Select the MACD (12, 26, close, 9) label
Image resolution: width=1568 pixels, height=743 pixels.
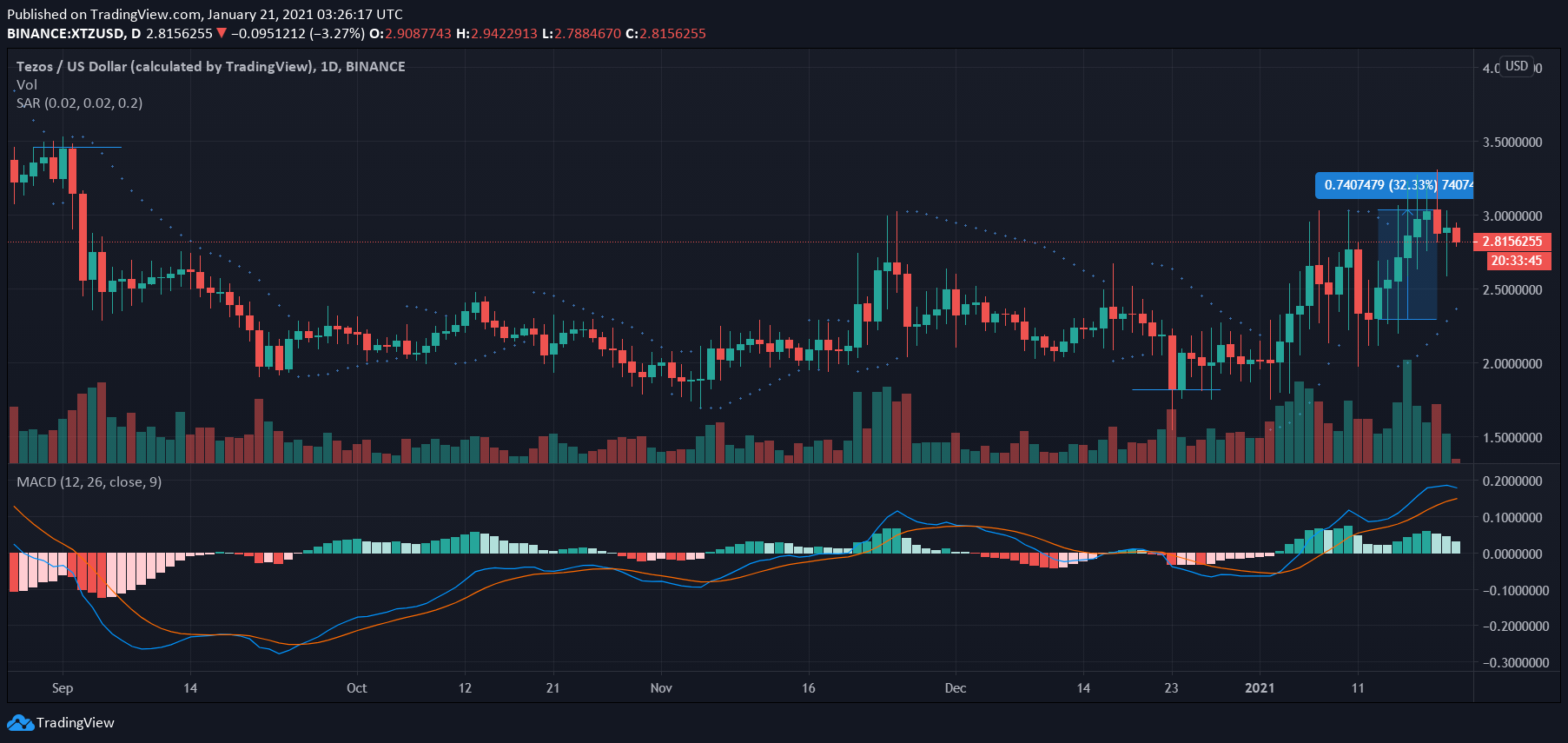coord(89,481)
